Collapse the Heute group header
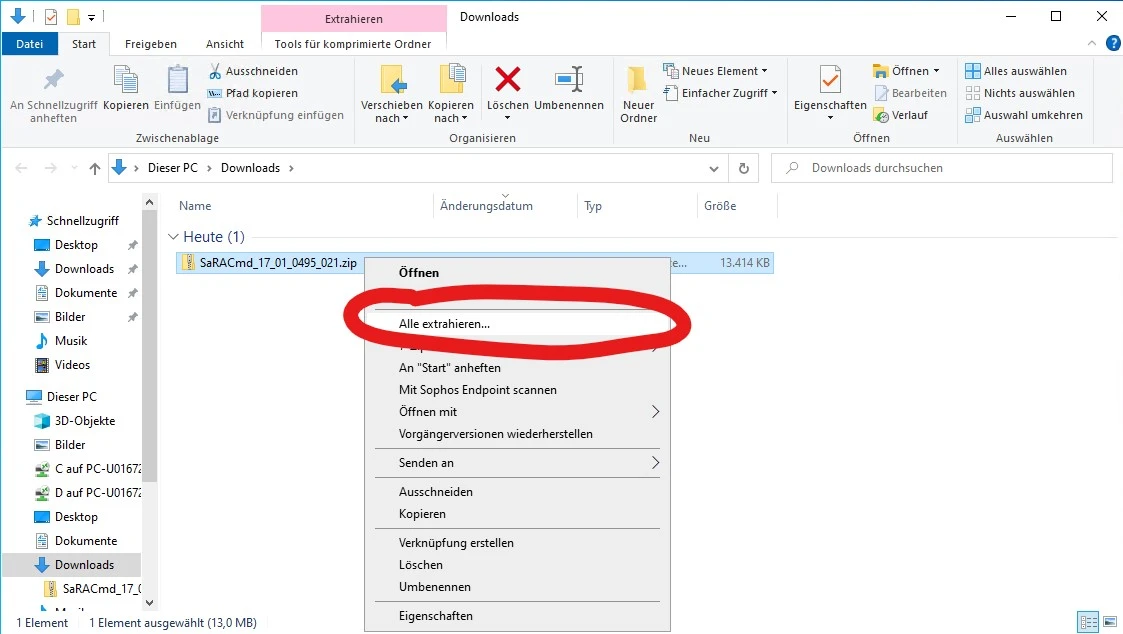 pos(174,237)
